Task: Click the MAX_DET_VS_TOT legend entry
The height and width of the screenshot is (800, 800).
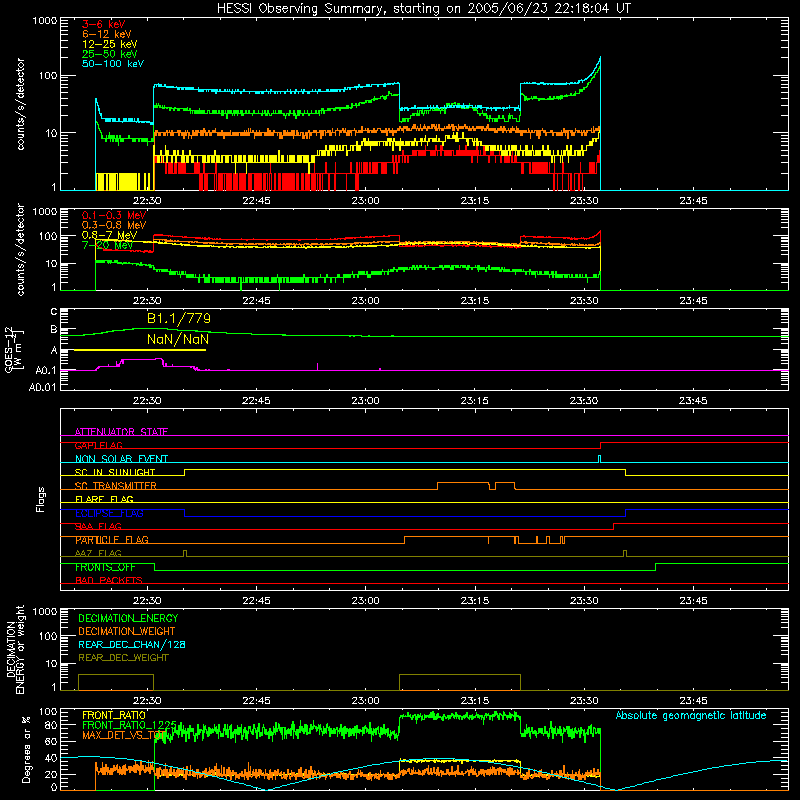Action: click(x=124, y=735)
